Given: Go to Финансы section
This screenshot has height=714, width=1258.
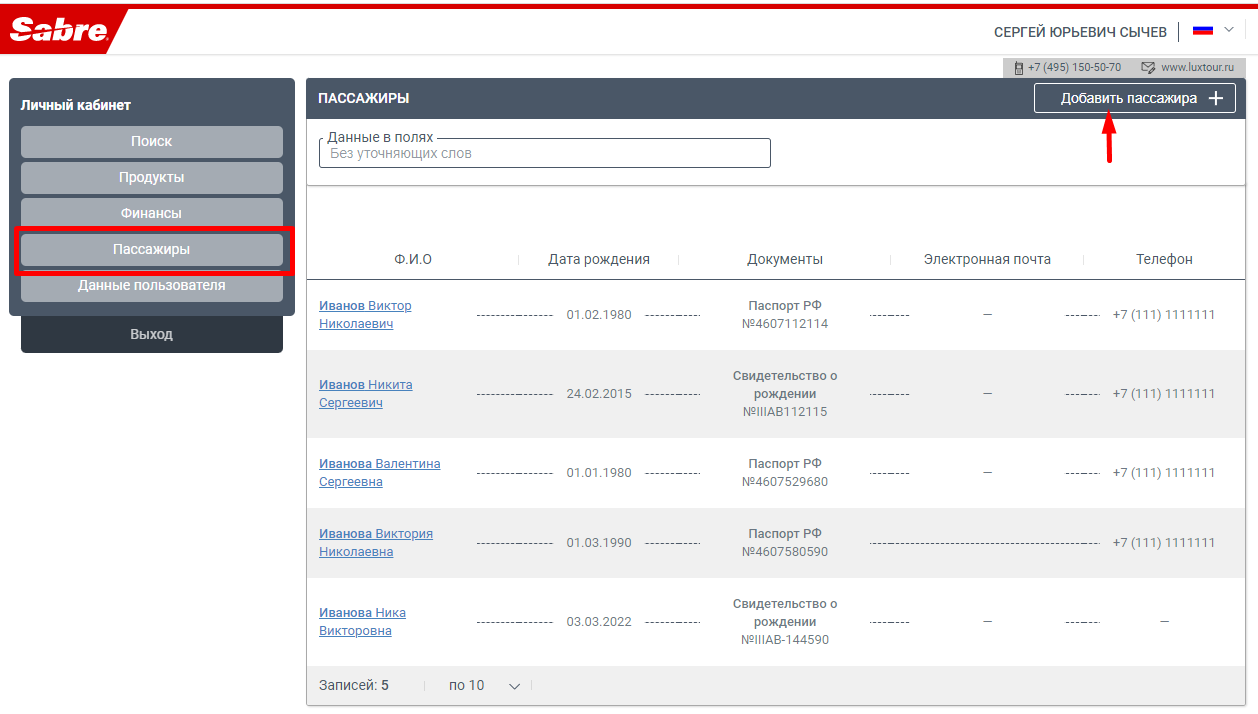Looking at the screenshot, I should [151, 214].
